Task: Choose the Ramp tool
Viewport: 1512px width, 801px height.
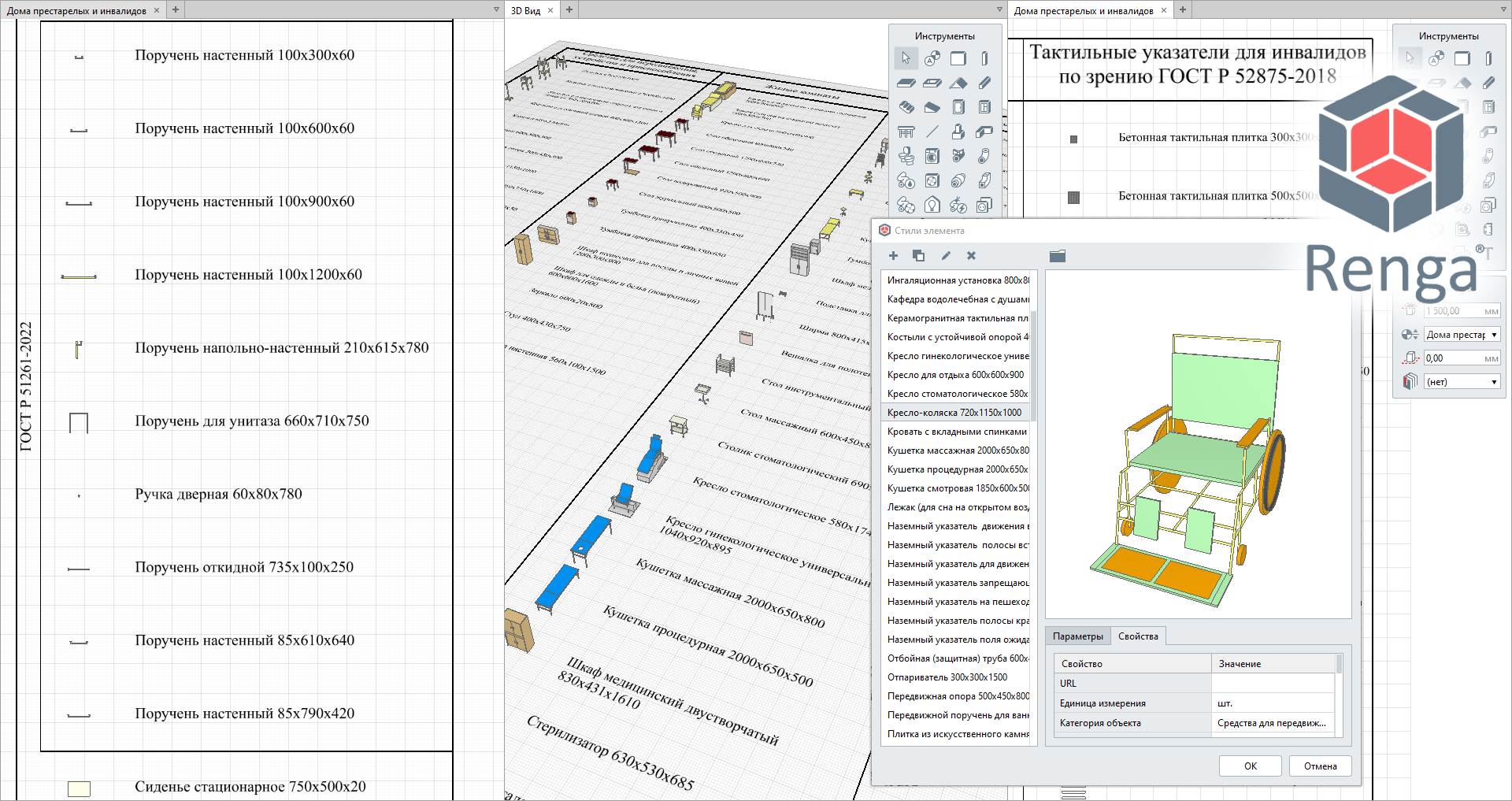Action: click(x=932, y=107)
